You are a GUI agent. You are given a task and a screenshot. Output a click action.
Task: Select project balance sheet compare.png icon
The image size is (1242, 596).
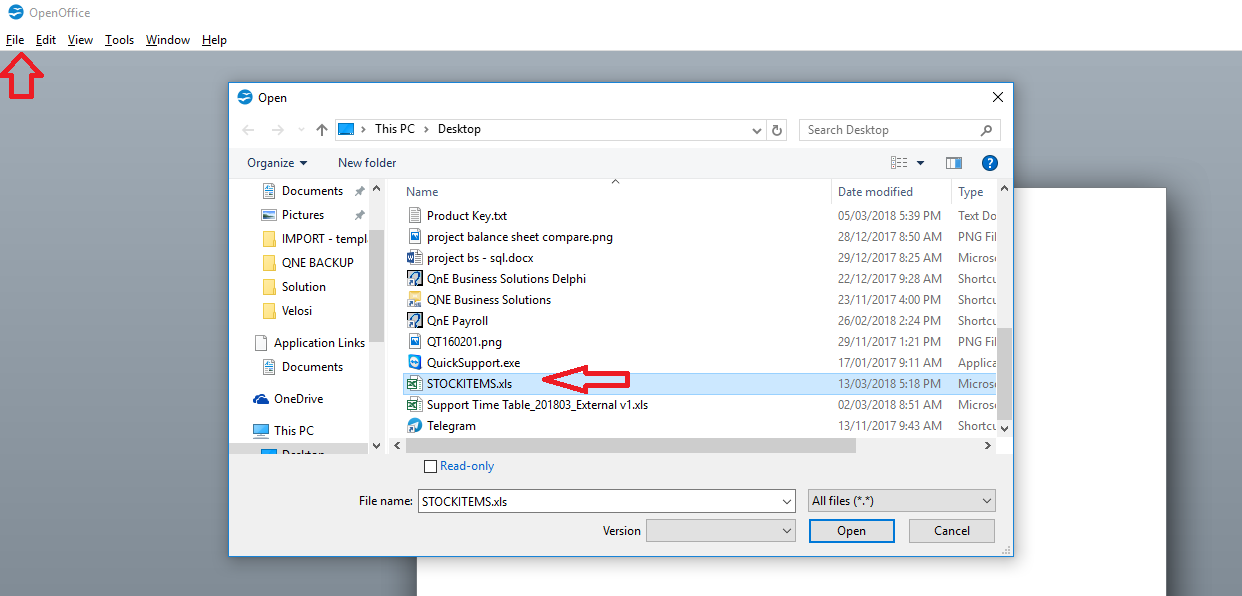coord(415,237)
